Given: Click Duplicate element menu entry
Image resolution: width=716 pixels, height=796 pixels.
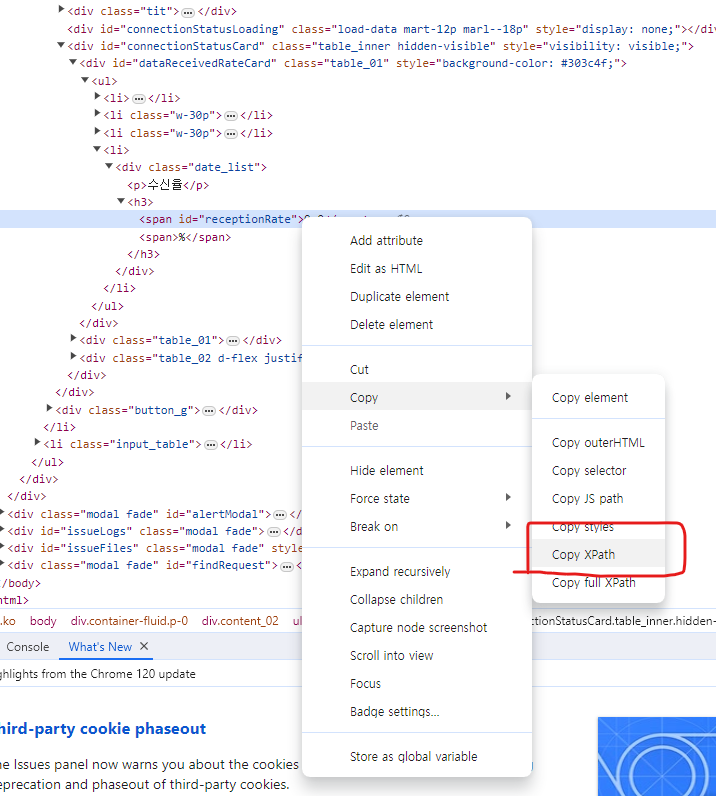Looking at the screenshot, I should pos(416,296).
